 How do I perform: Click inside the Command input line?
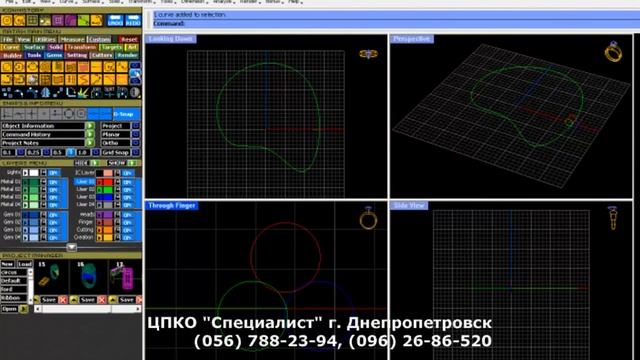[x=396, y=24]
